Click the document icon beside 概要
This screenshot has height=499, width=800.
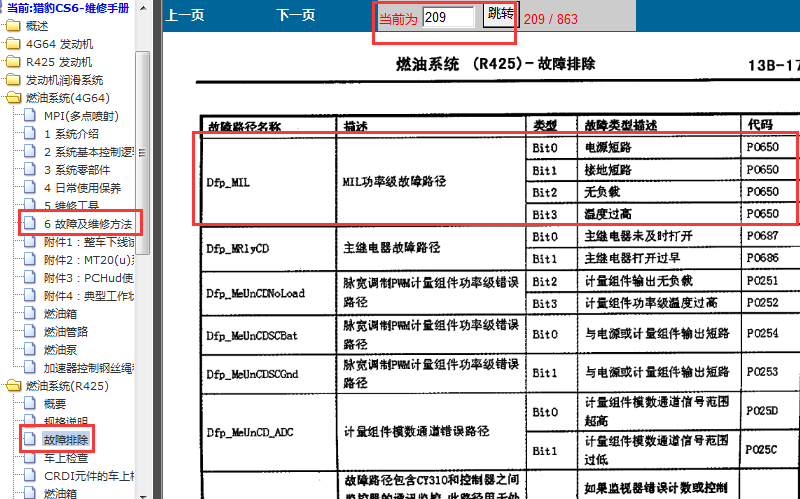[x=30, y=404]
